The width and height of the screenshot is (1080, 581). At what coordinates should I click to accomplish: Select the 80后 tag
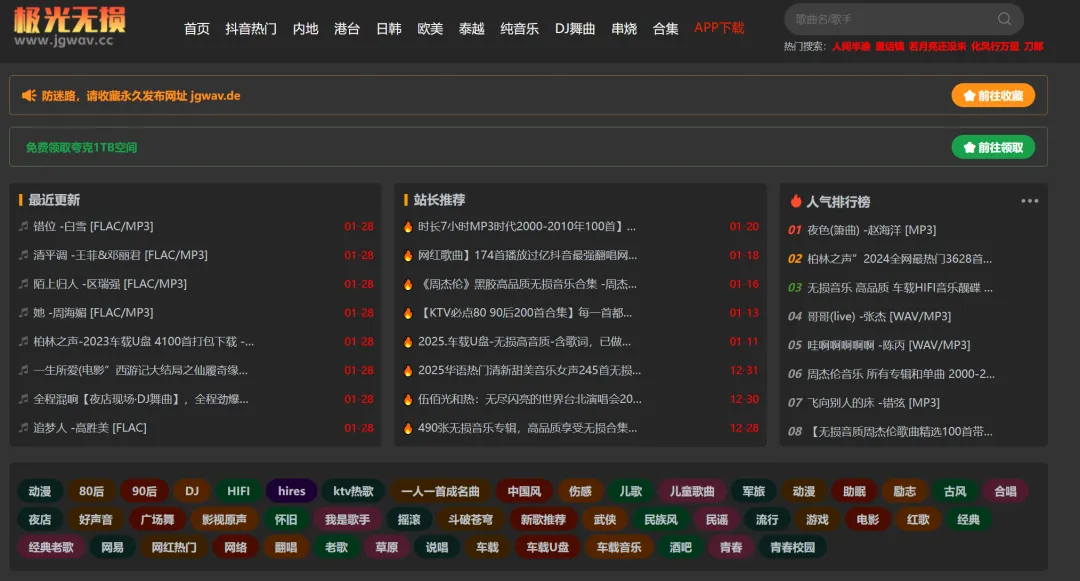tap(91, 491)
